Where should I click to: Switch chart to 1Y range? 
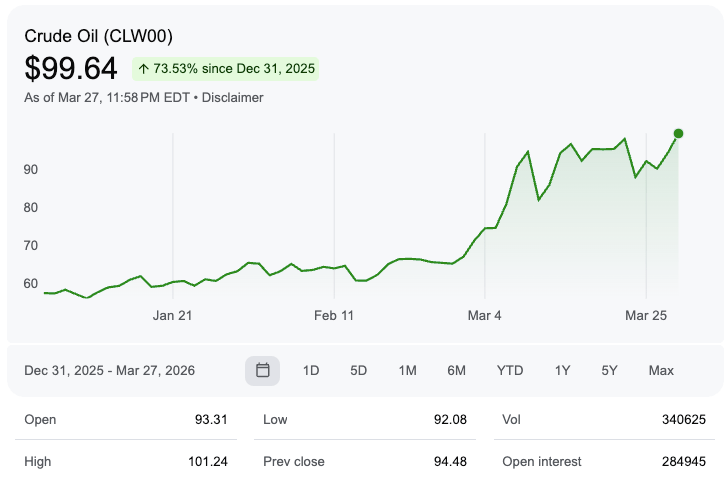pyautogui.click(x=563, y=370)
